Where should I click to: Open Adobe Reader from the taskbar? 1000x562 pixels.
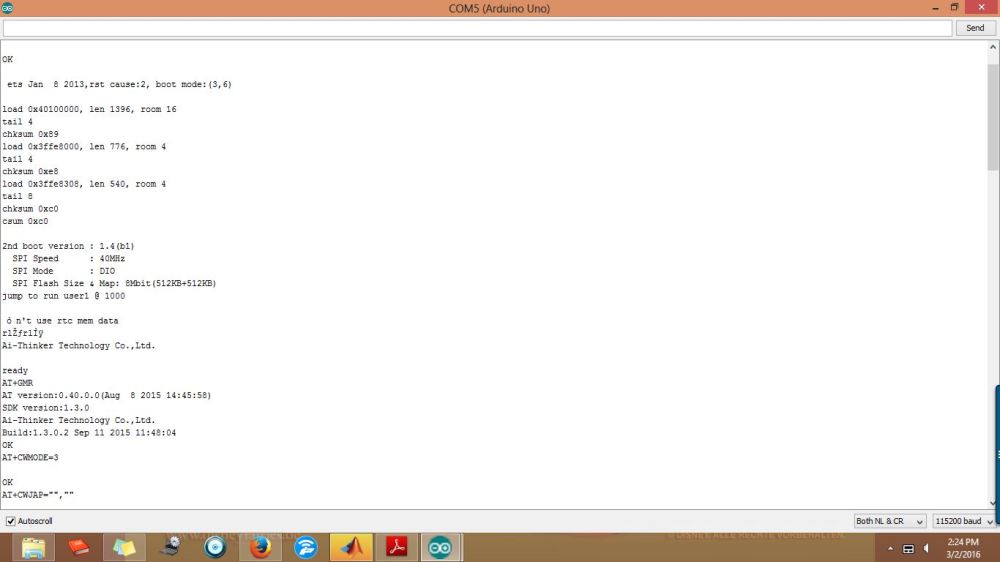[x=396, y=547]
